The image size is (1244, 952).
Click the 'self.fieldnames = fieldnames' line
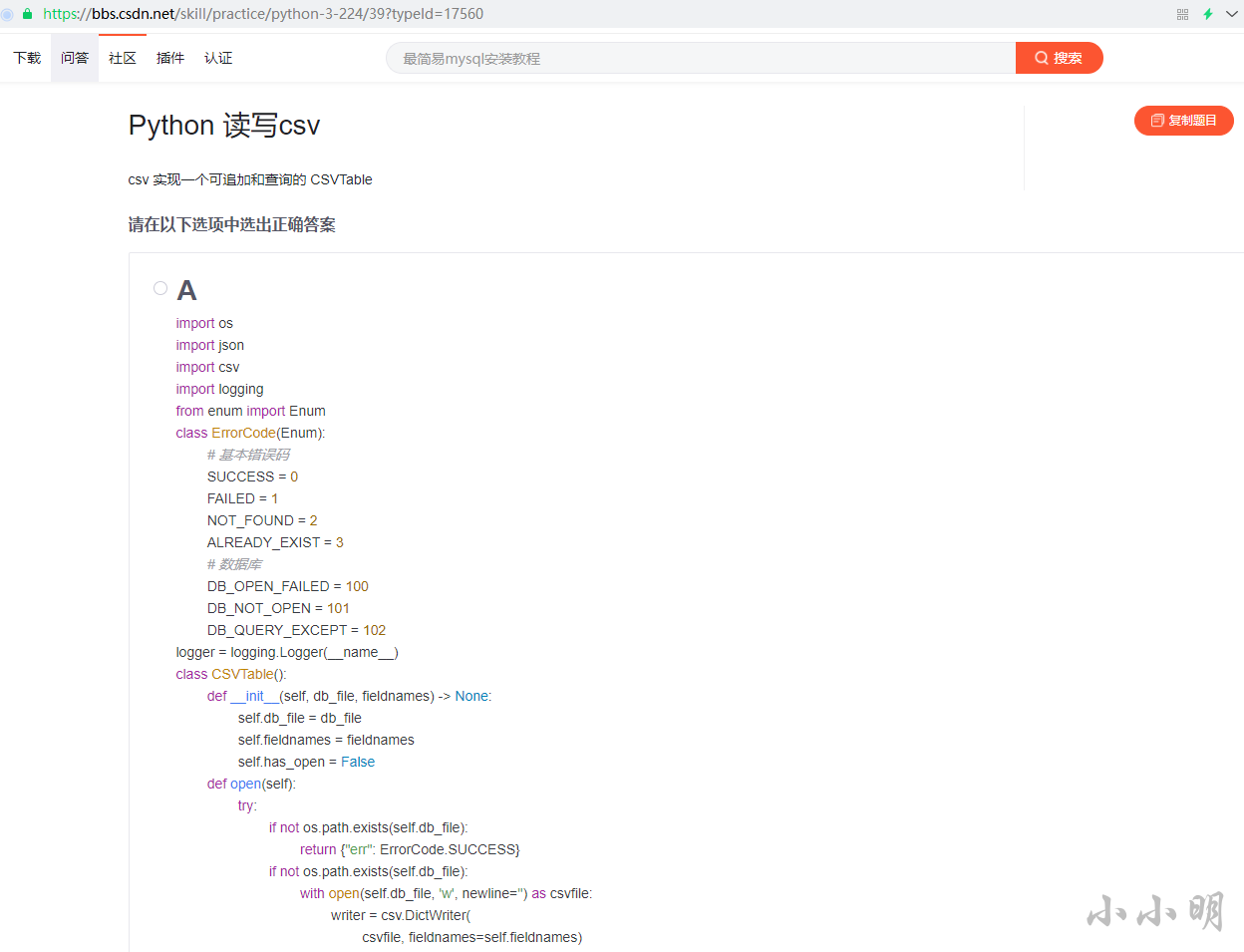click(x=326, y=740)
